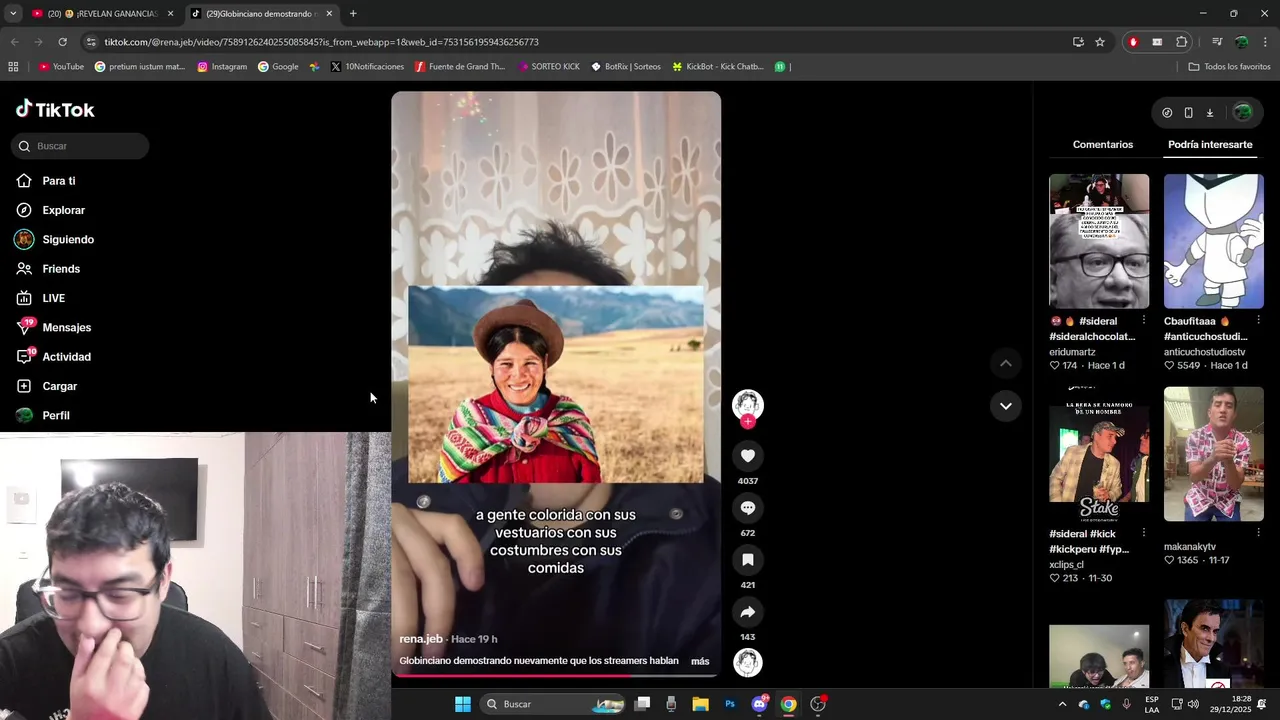
Task: Open the Instagram bookmark
Action: (222, 67)
